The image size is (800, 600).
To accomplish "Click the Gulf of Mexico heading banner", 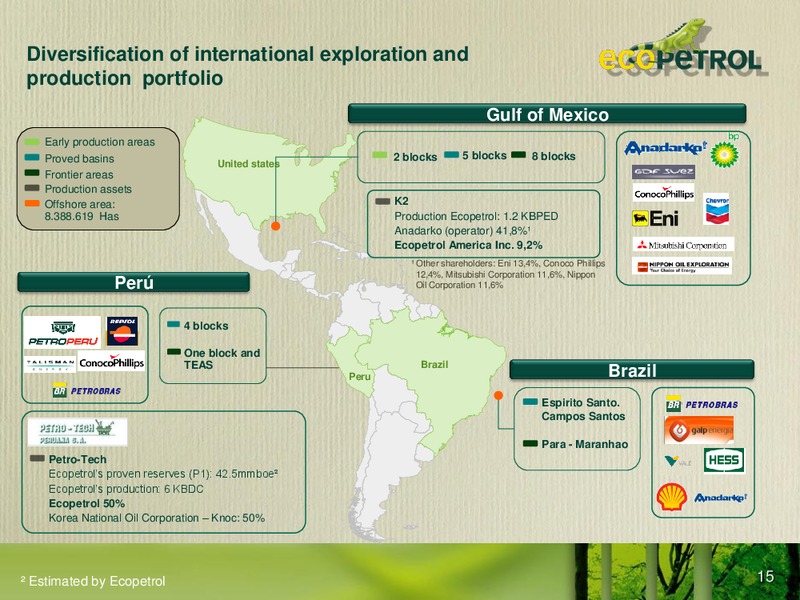I will click(x=547, y=114).
